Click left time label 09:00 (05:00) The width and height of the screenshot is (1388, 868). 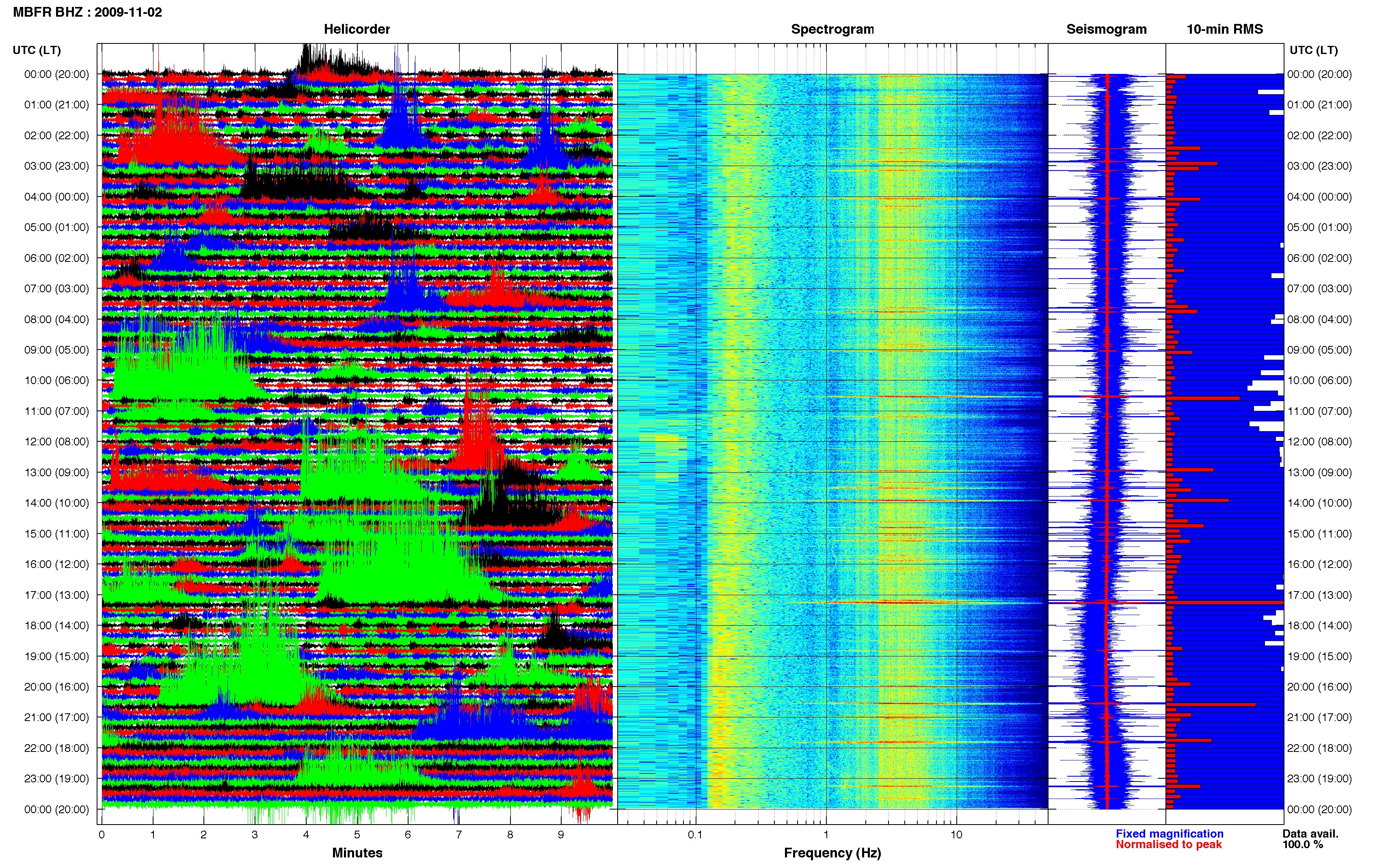[x=56, y=350]
